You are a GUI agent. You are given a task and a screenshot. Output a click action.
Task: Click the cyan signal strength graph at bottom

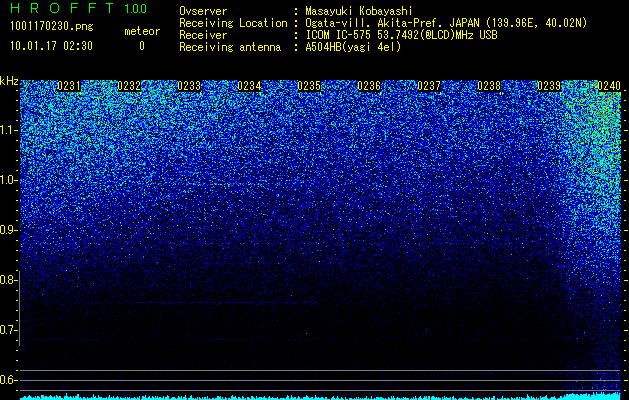pyautogui.click(x=320, y=396)
